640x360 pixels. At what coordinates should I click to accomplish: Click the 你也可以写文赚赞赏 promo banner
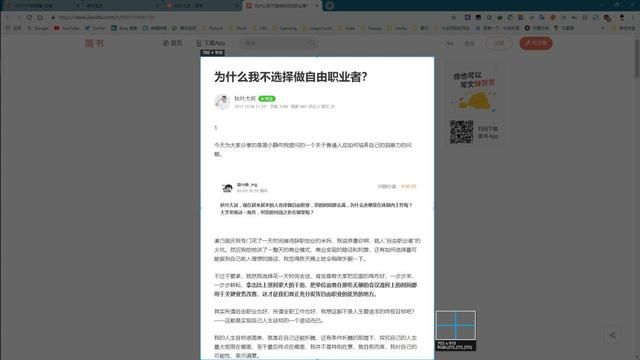(474, 91)
